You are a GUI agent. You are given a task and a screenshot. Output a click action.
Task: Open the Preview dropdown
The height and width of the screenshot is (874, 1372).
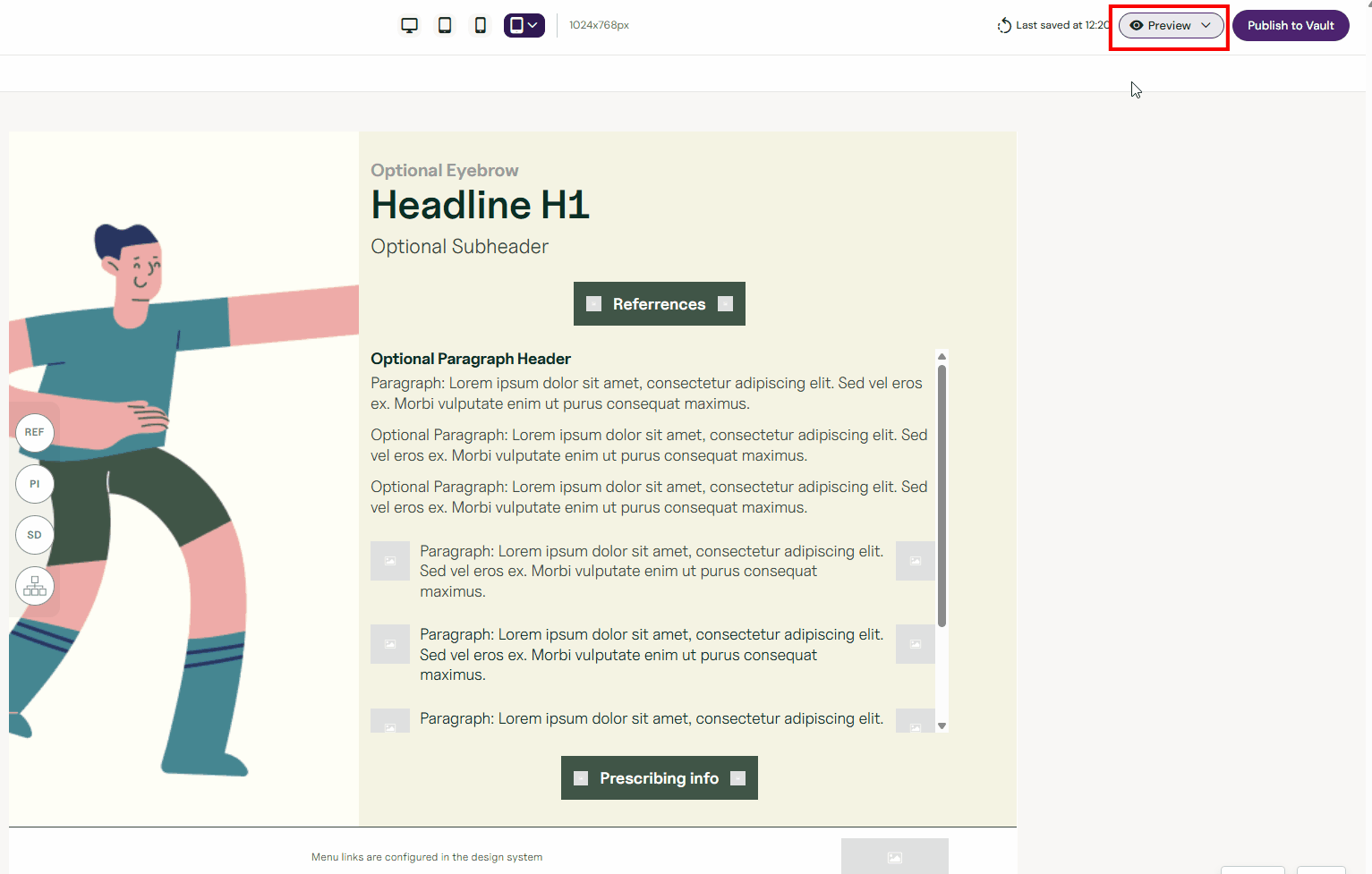[1171, 26]
